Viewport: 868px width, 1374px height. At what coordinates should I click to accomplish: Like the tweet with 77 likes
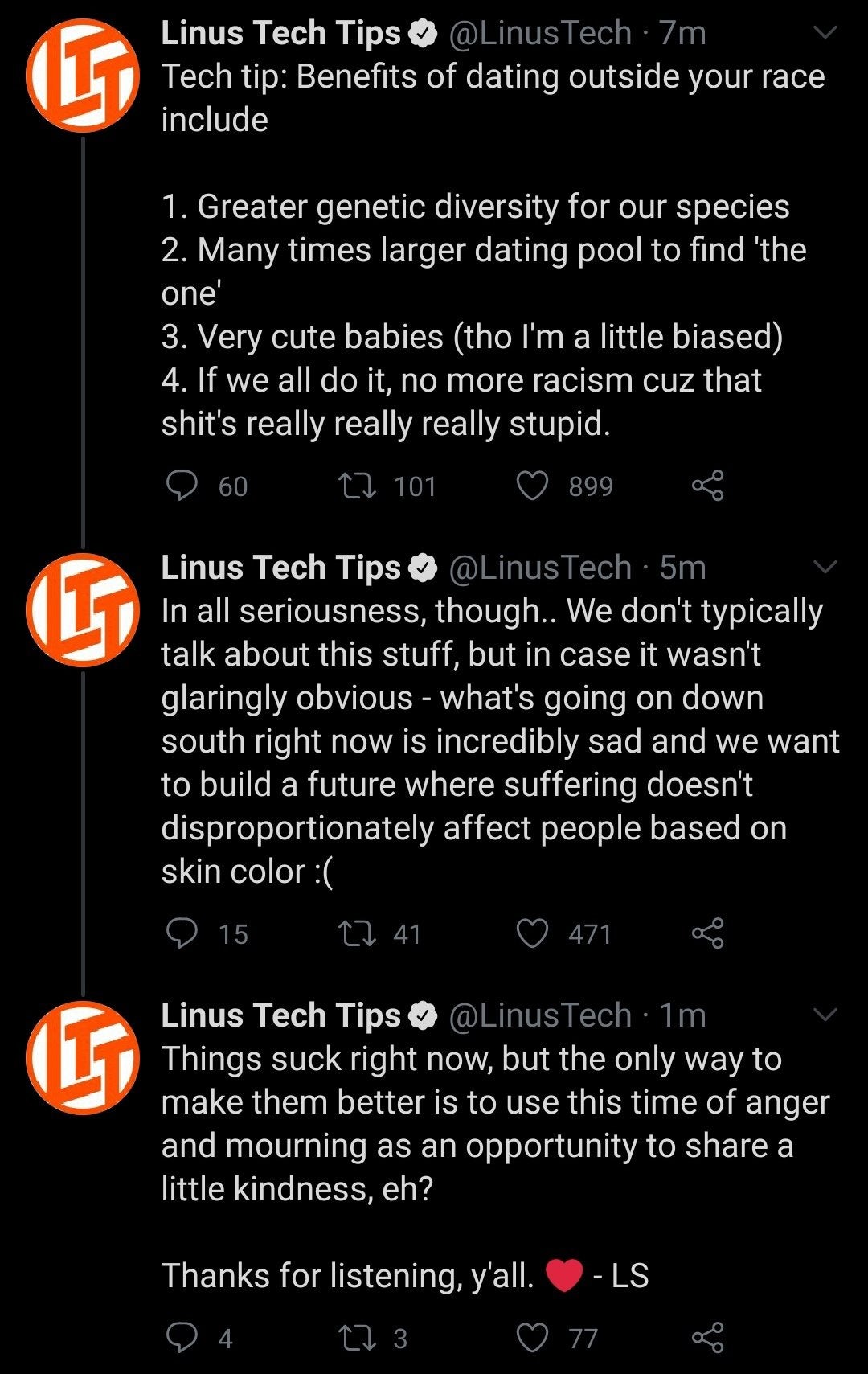tap(532, 1338)
